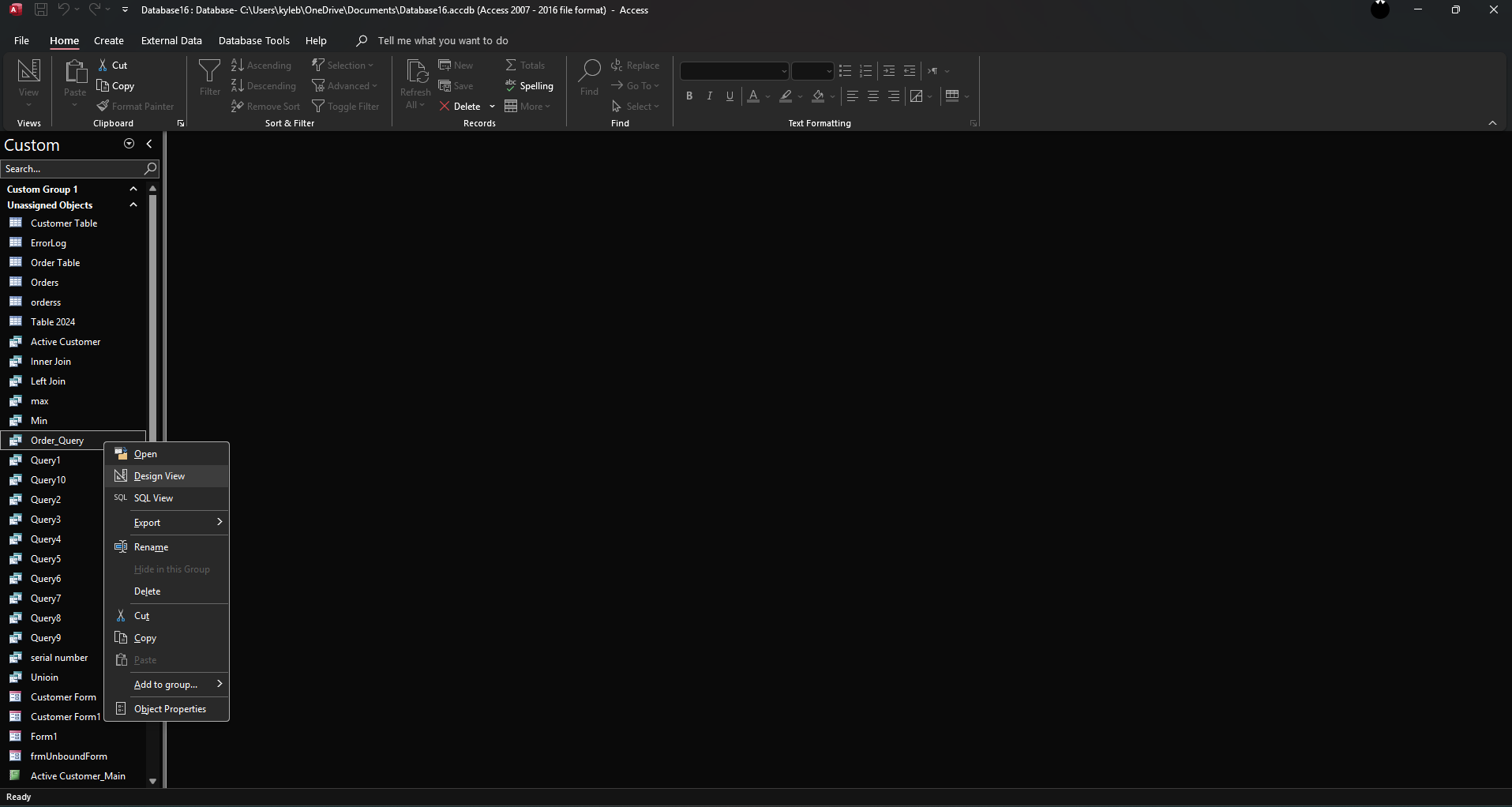
Task: Click Add to group in context menu
Action: (167, 684)
